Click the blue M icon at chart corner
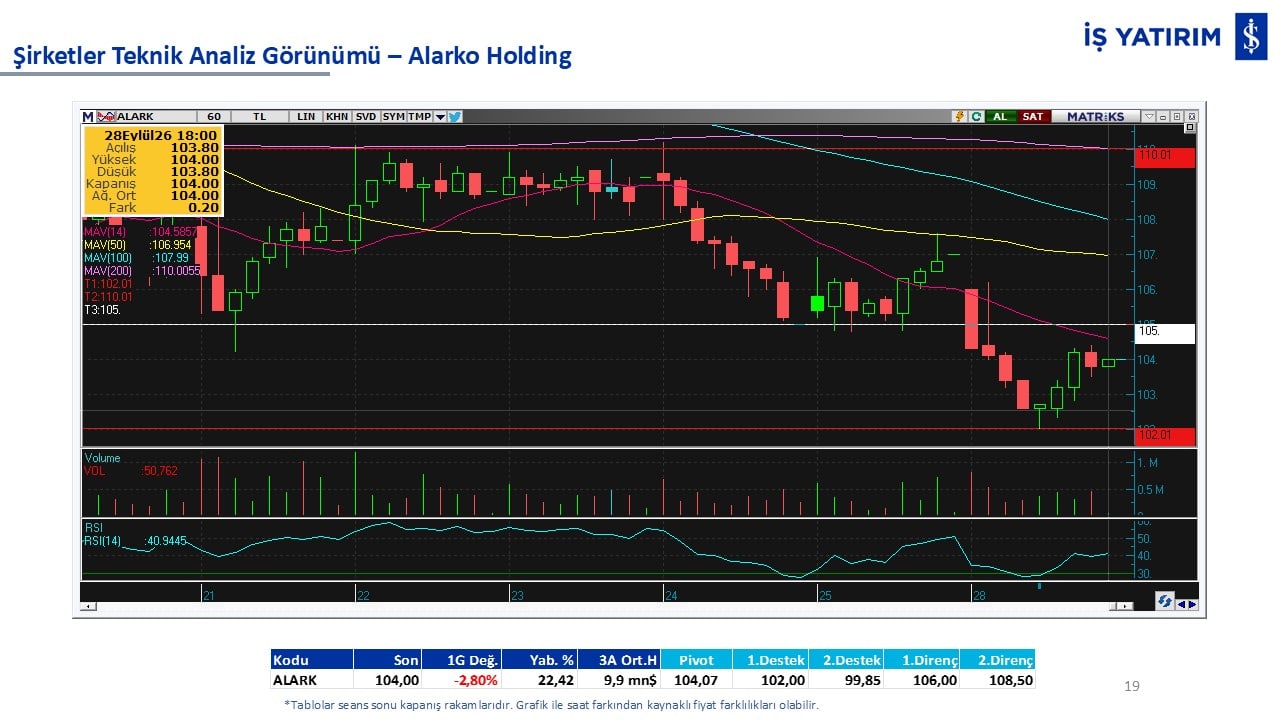The width and height of the screenshot is (1280, 720). 88,116
